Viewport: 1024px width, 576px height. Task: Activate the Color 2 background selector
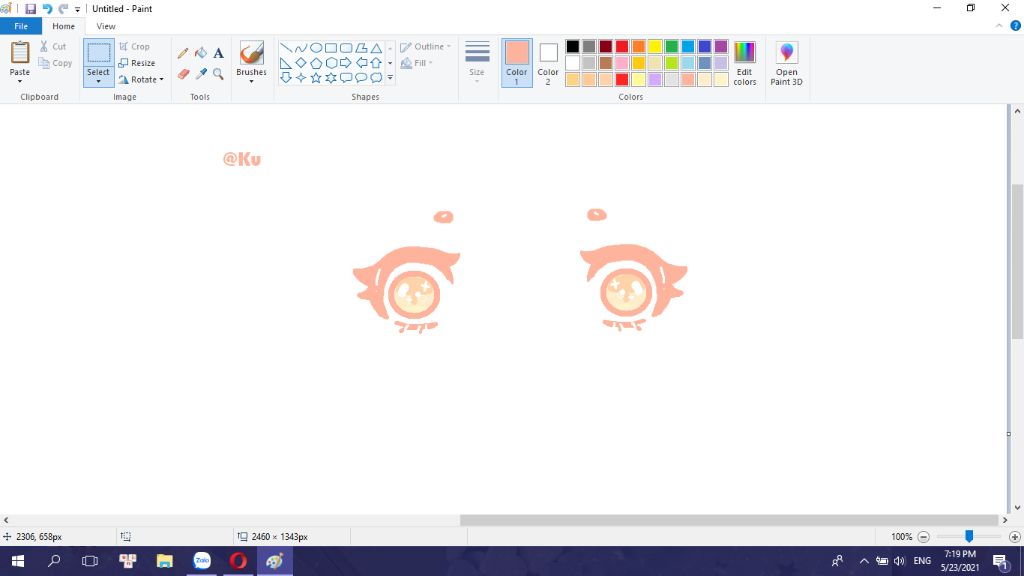tap(548, 63)
